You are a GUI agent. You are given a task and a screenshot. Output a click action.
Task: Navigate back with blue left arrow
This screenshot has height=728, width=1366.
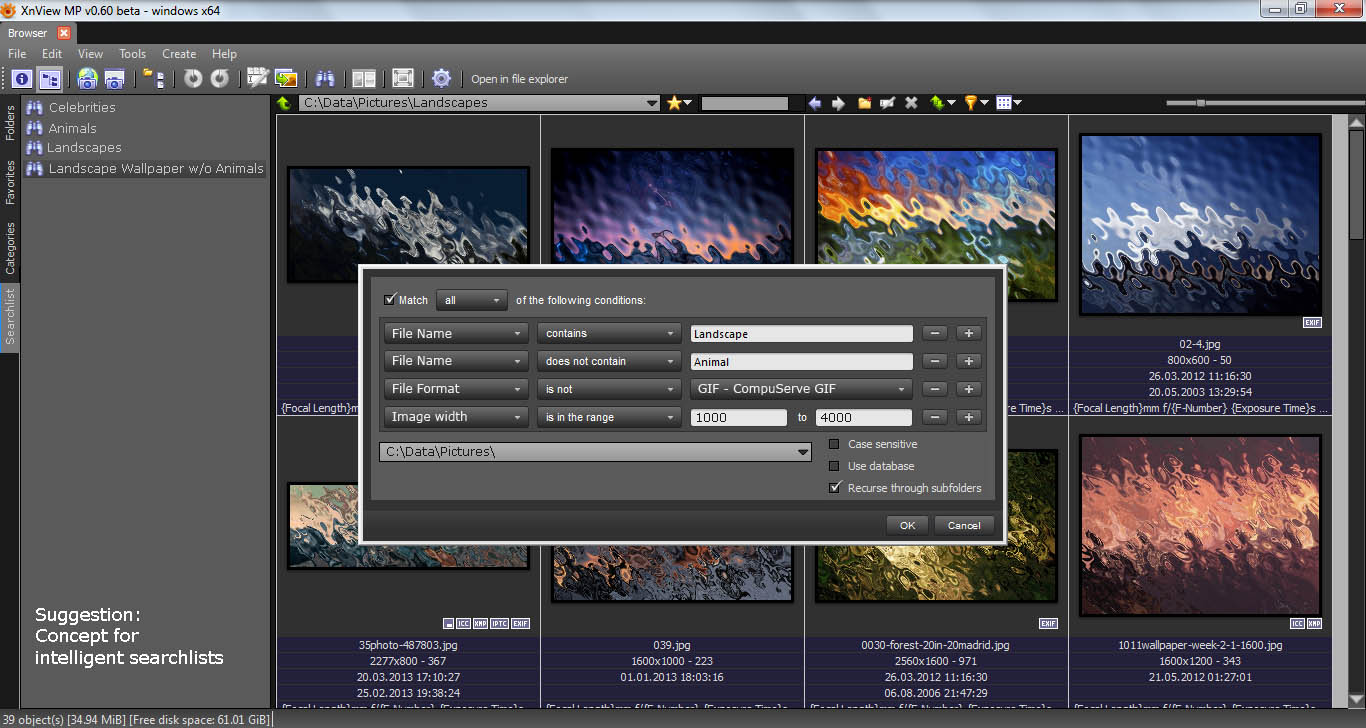(x=815, y=103)
